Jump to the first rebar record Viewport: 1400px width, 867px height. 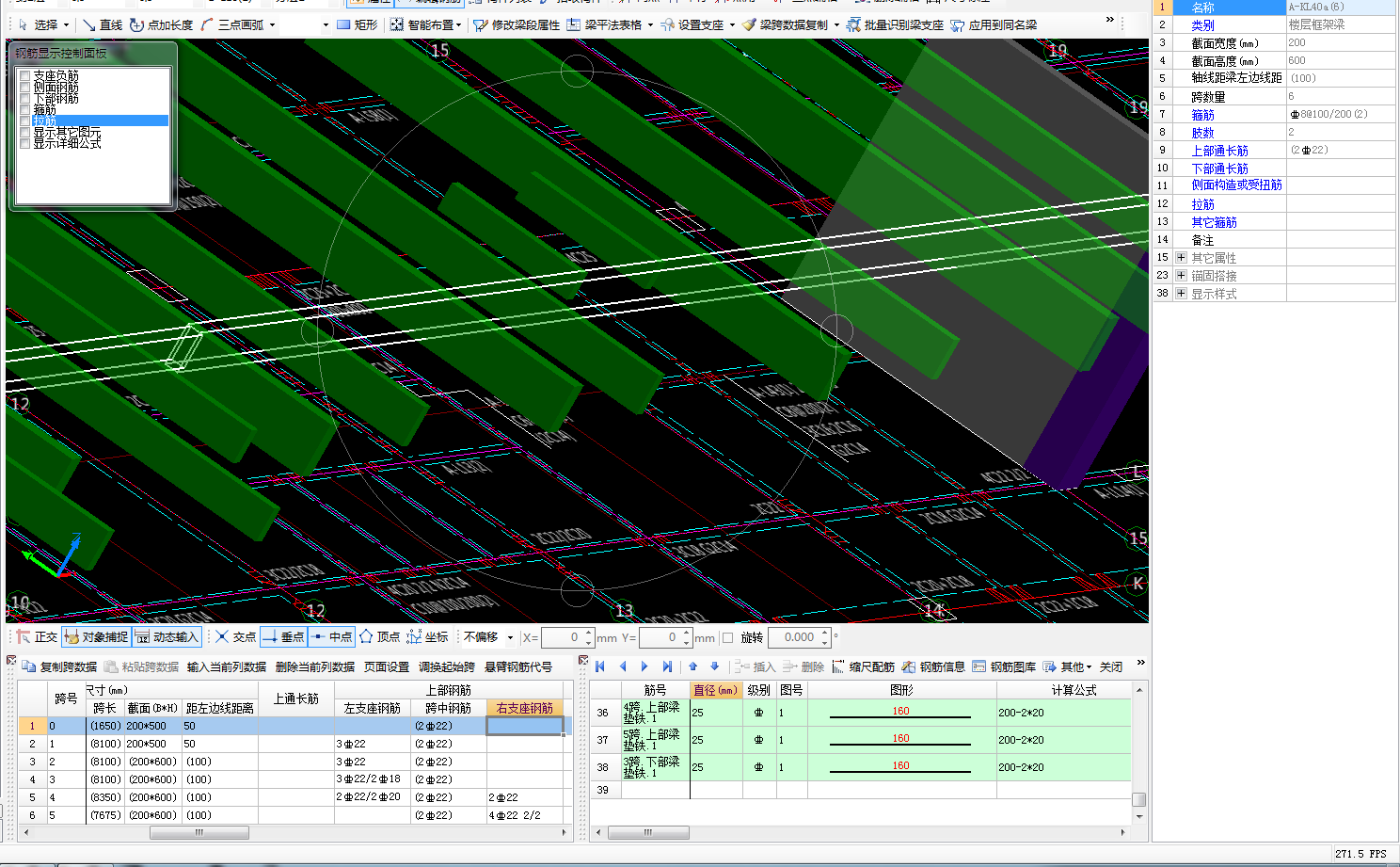(600, 666)
